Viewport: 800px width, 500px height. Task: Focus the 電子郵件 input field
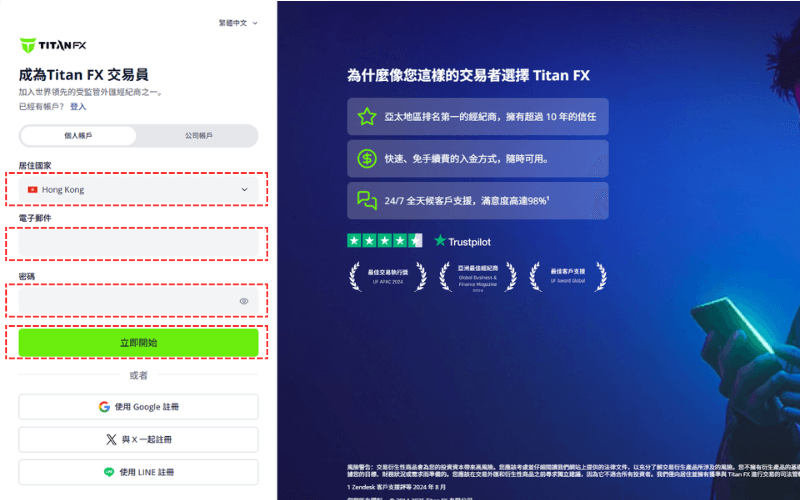coord(138,242)
